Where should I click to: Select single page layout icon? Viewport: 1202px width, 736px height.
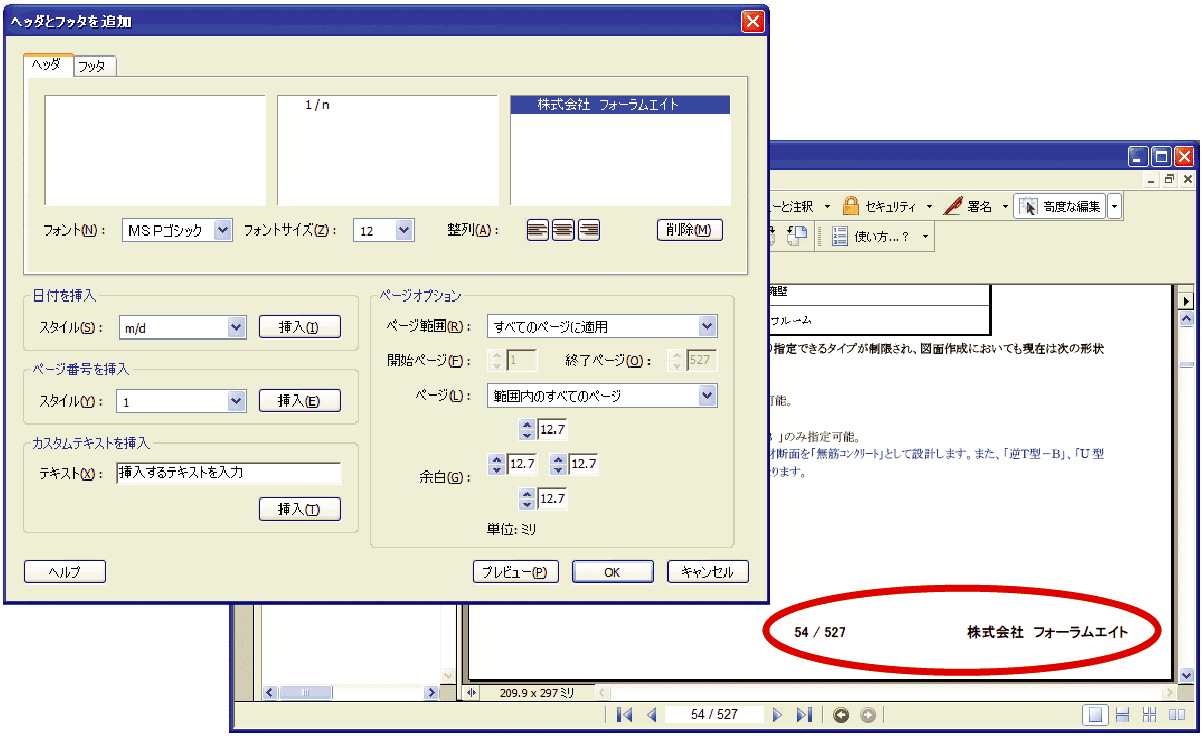coord(1096,715)
